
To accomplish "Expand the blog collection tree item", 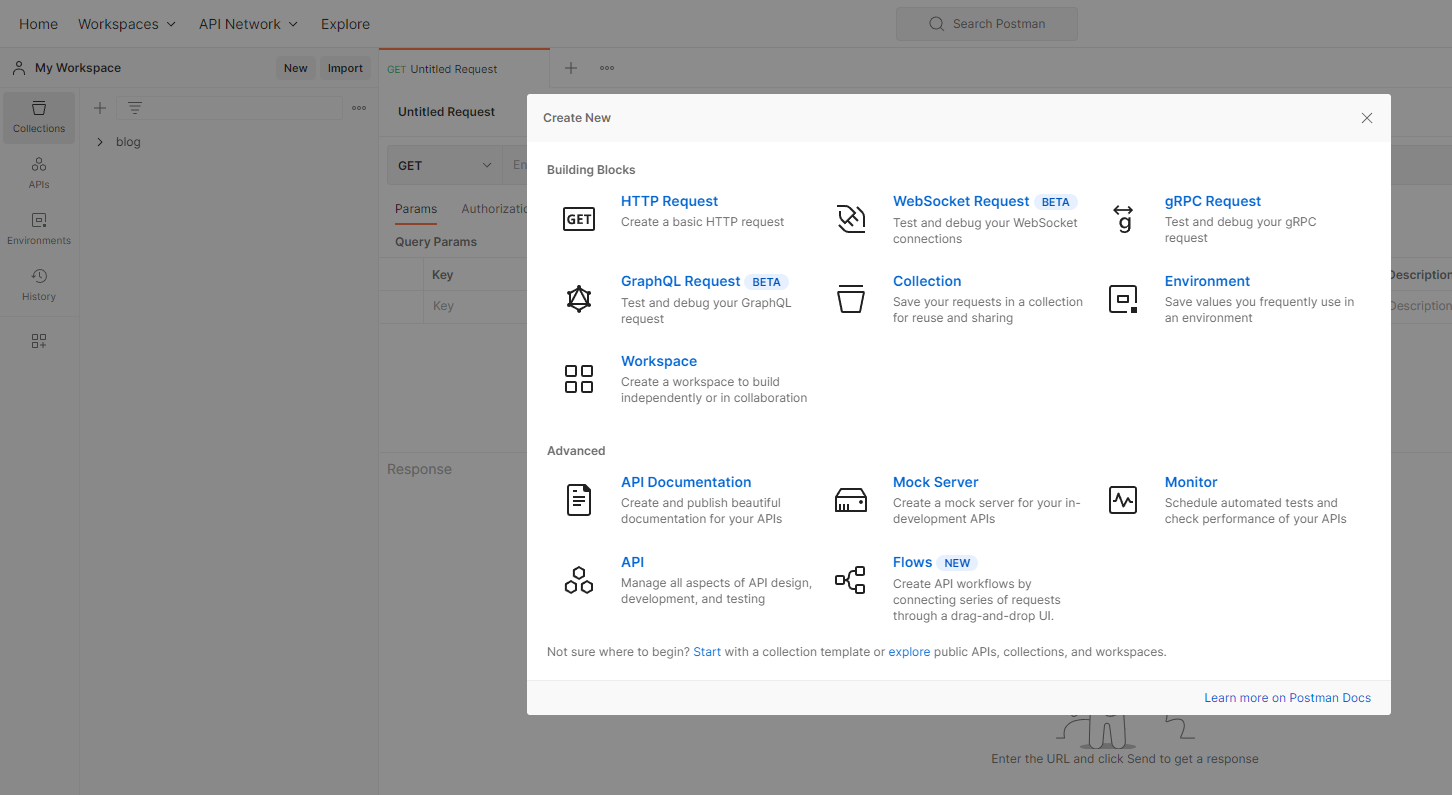I will pos(100,142).
